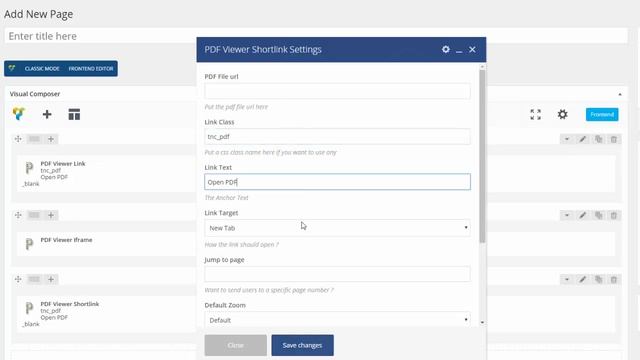The image size is (640, 360).
Task: Click move handle of PDF Viewer Link row
Action: [x=18, y=139]
